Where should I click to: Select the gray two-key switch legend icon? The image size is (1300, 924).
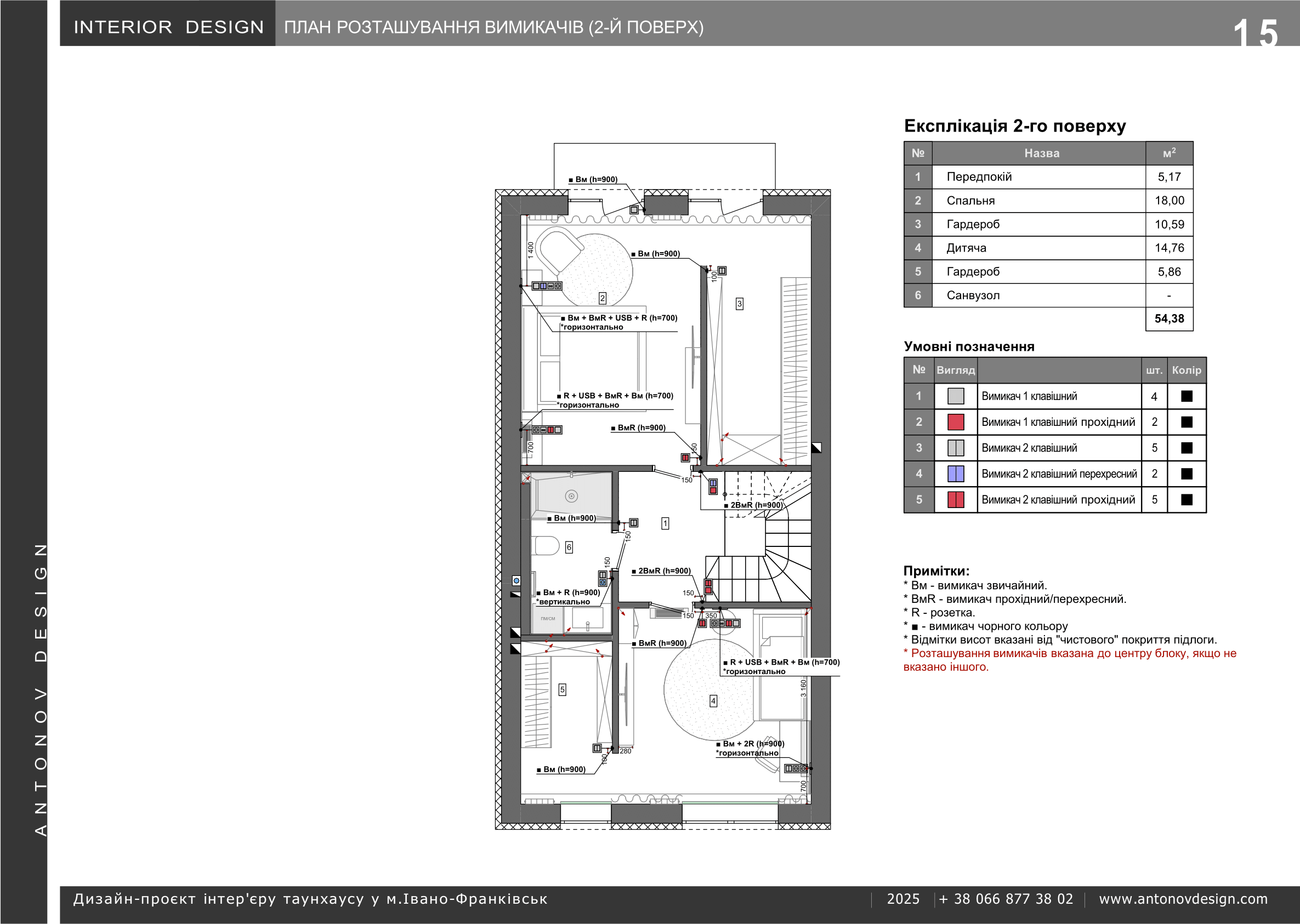[x=956, y=448]
